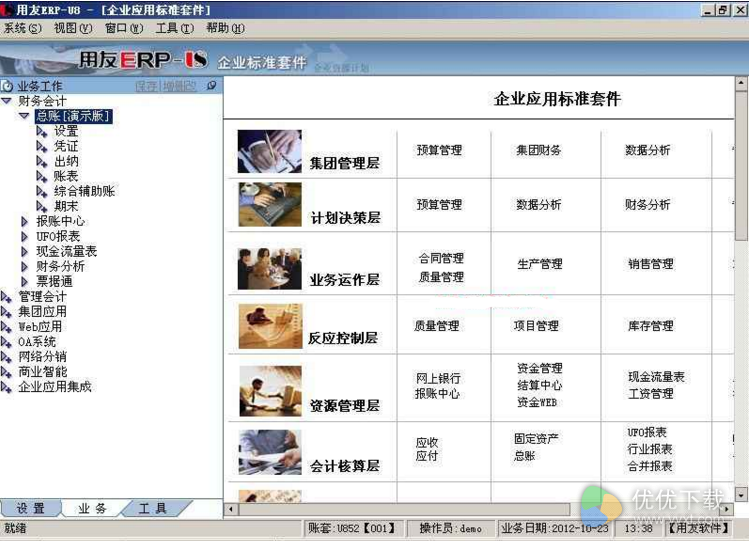Collapse the 财务会计 tree node

[7, 101]
